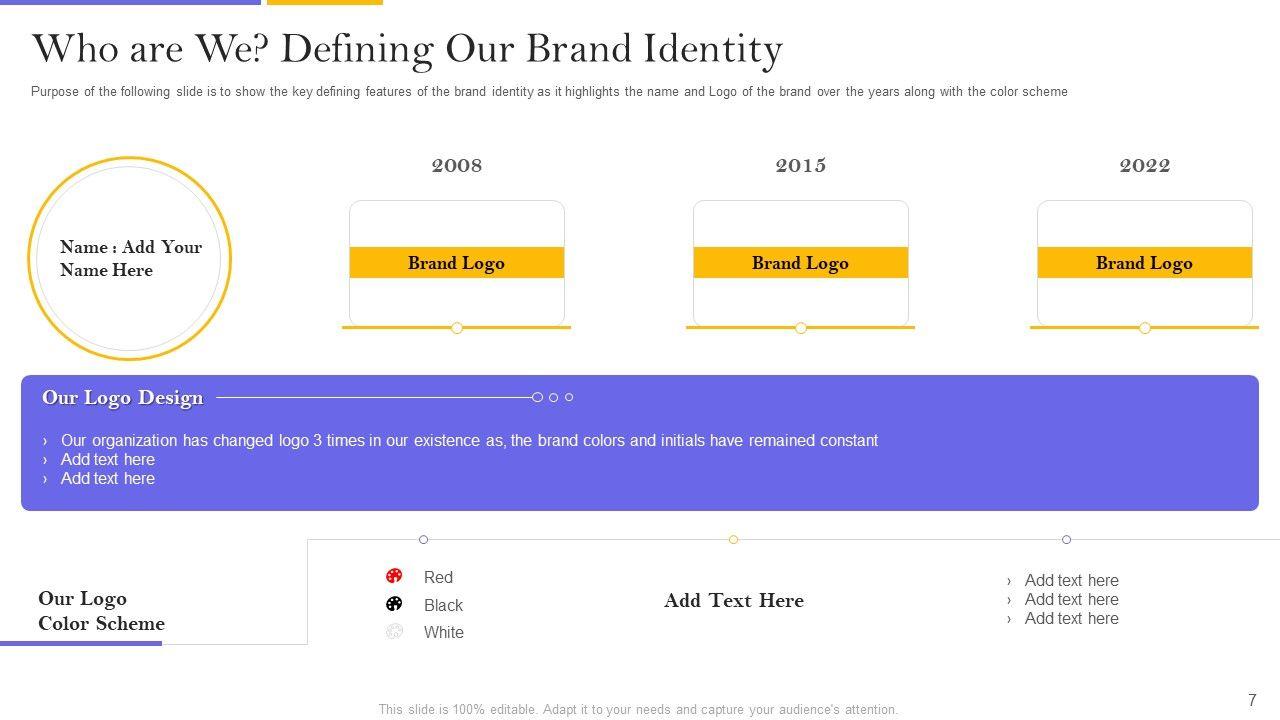This screenshot has width=1280, height=720.
Task: Select the circle marker under the 2022 logo card
Action: point(1145,328)
